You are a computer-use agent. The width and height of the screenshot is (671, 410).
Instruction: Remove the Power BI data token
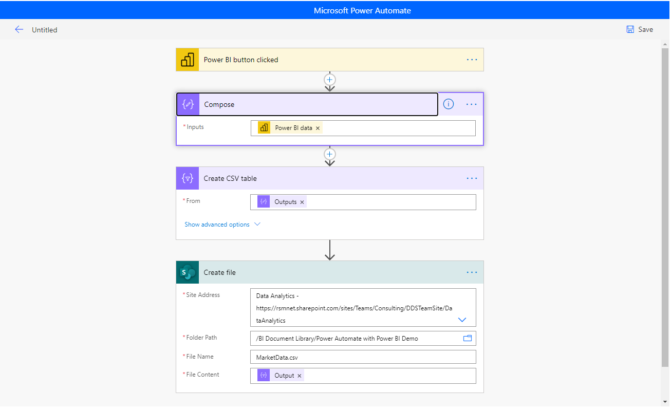[318, 128]
